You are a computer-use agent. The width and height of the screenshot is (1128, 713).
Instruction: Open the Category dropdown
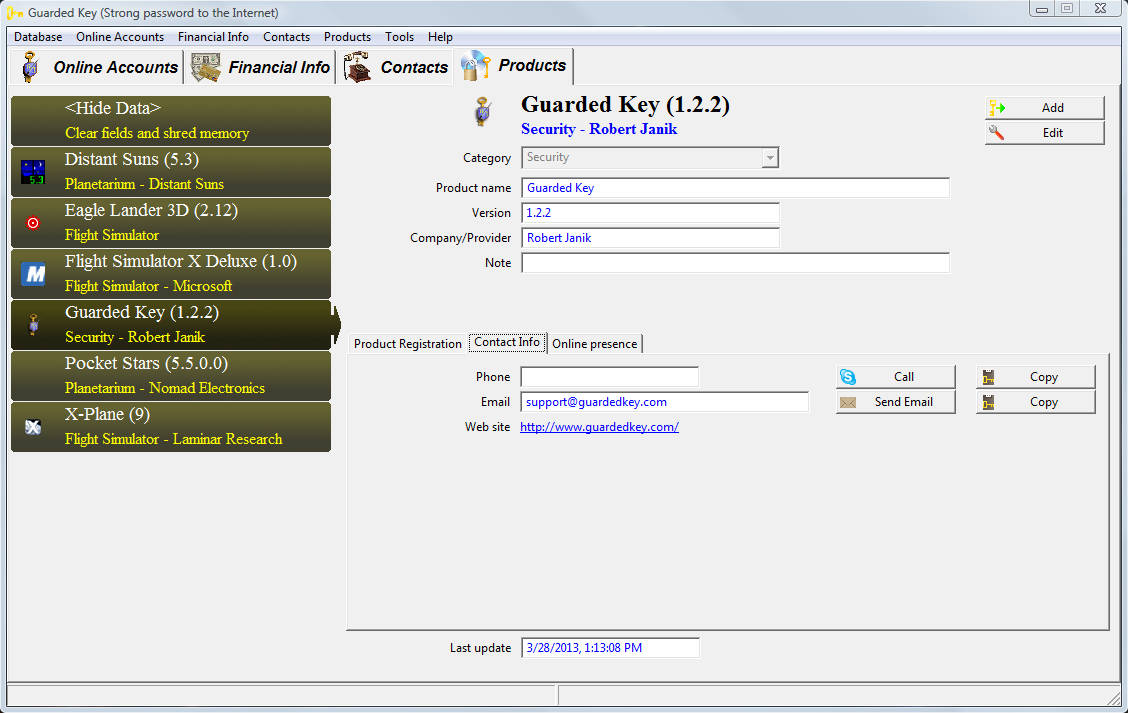click(770, 158)
